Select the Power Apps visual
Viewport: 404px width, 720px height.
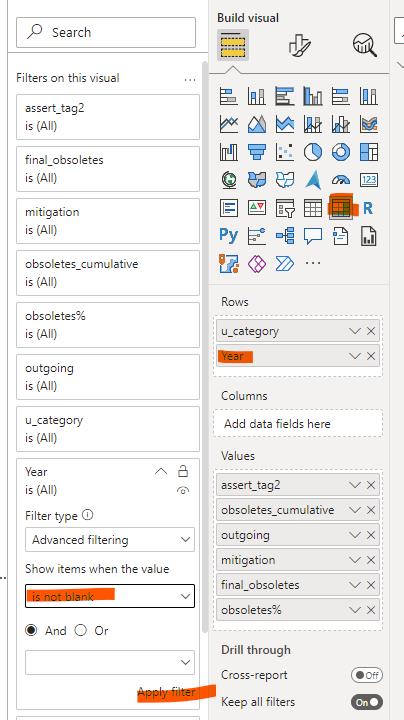pos(256,264)
